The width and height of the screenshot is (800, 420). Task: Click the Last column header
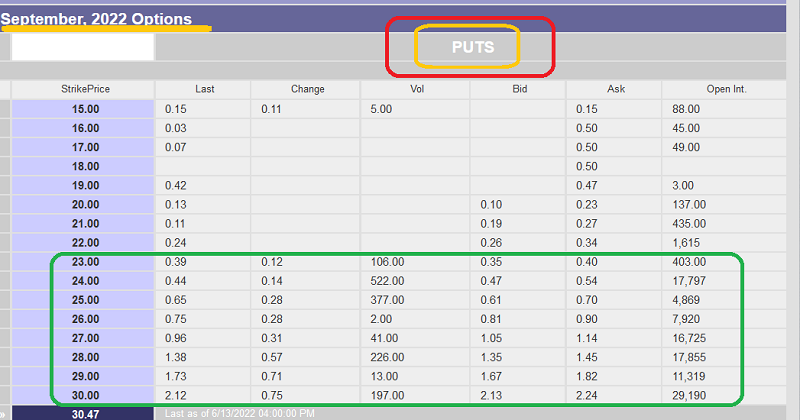point(205,89)
